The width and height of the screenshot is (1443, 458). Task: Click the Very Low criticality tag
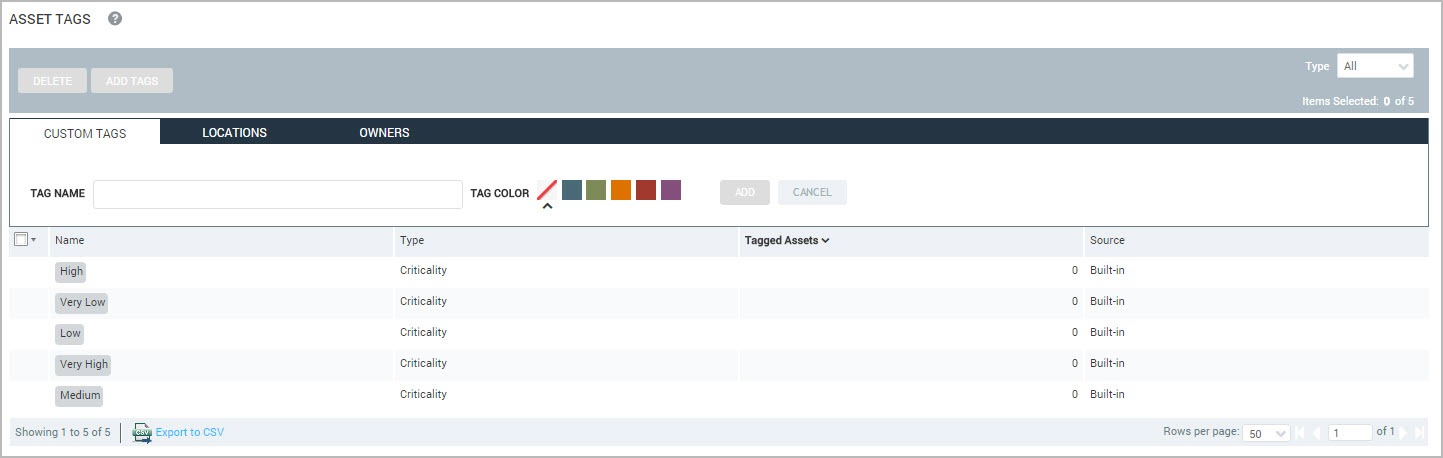[x=82, y=302]
